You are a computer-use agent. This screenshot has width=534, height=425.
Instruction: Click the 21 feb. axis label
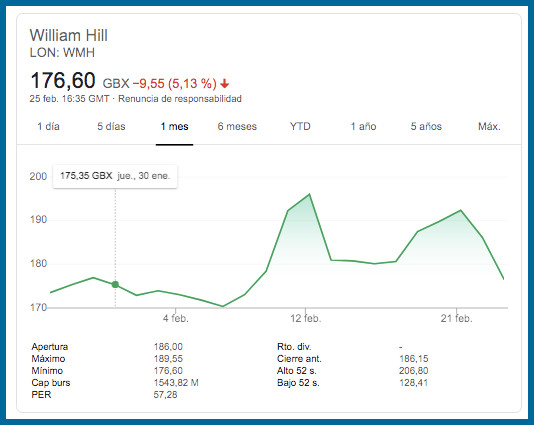point(457,318)
